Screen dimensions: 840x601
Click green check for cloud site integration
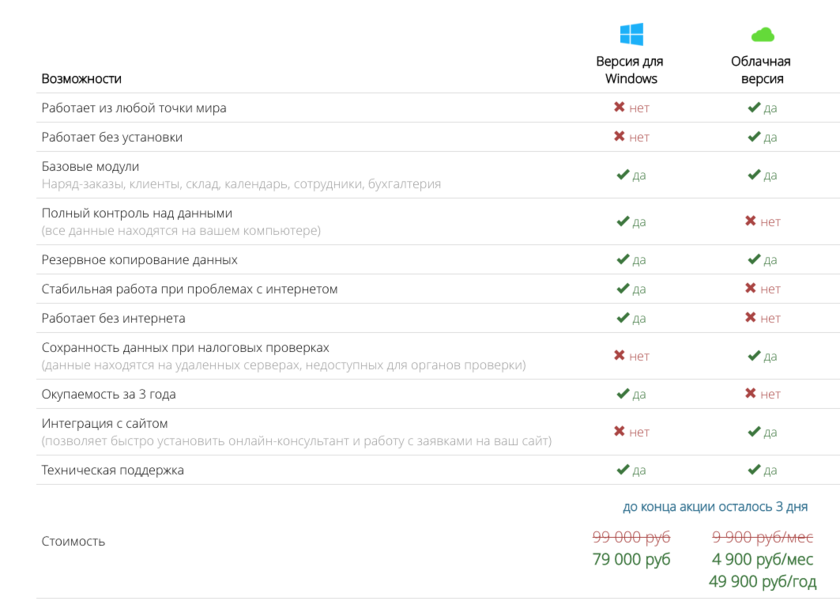[753, 432]
